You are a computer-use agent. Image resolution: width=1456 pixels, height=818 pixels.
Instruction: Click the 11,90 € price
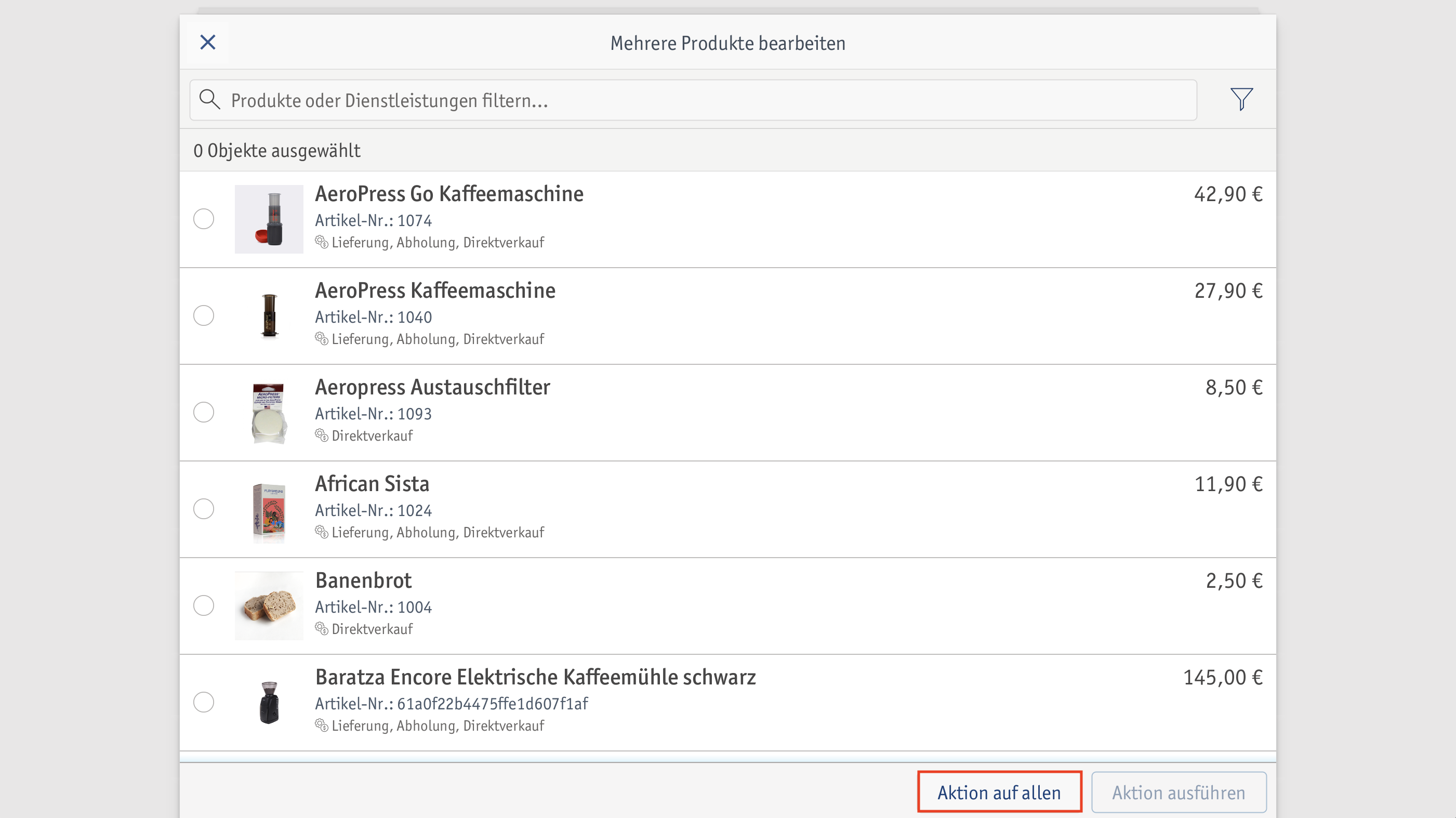click(1228, 484)
